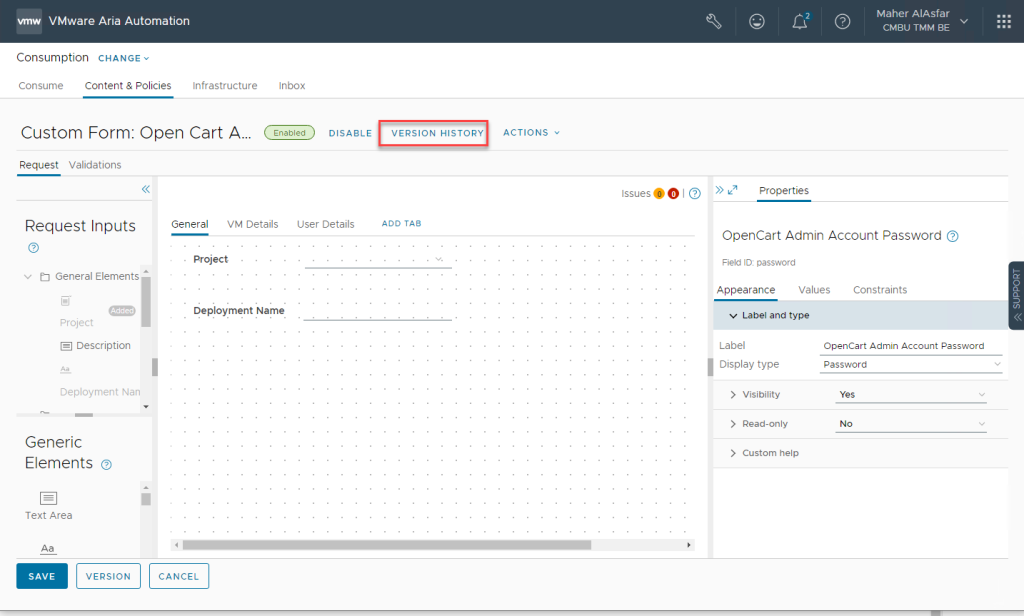
Task: Click the General Elements folder icon
Action: click(x=45, y=277)
